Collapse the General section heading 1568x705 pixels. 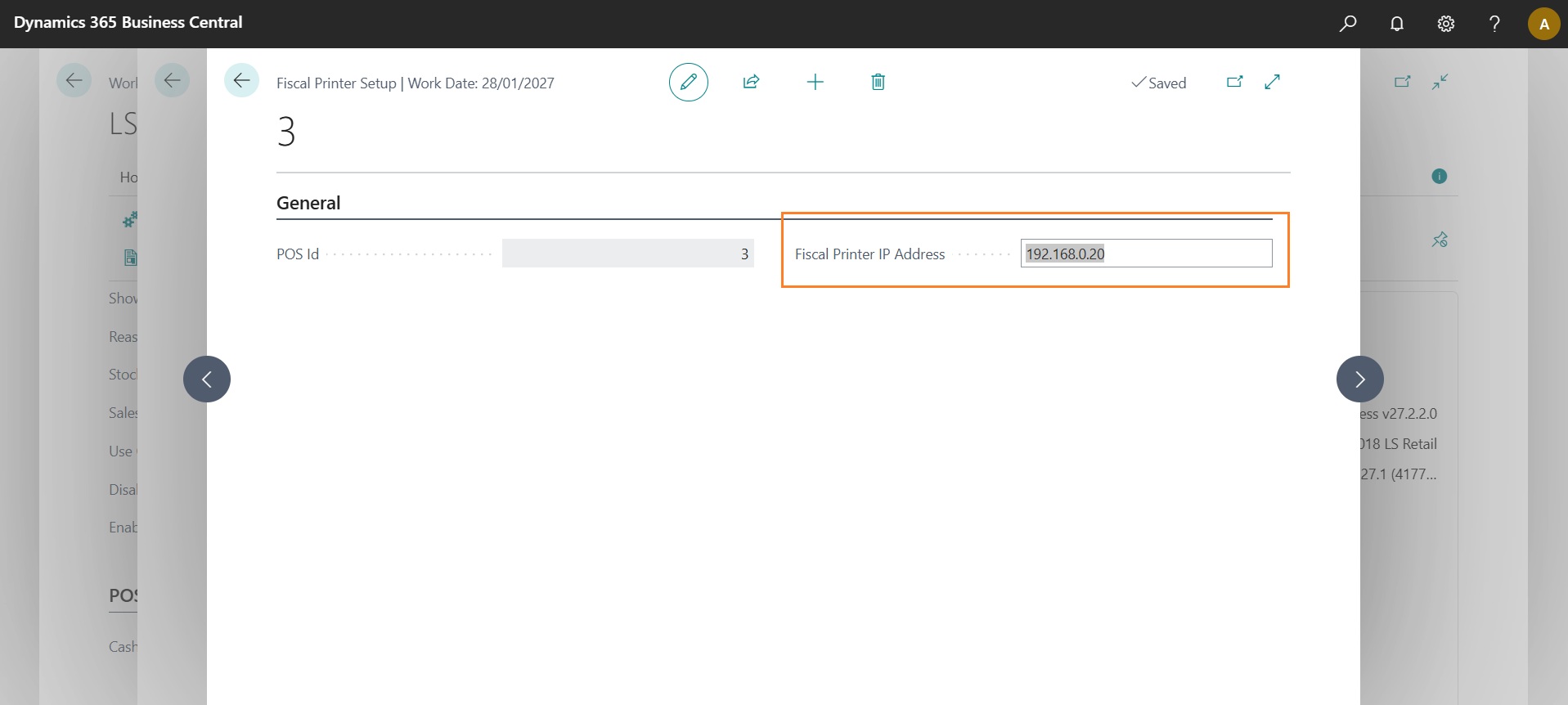[308, 203]
